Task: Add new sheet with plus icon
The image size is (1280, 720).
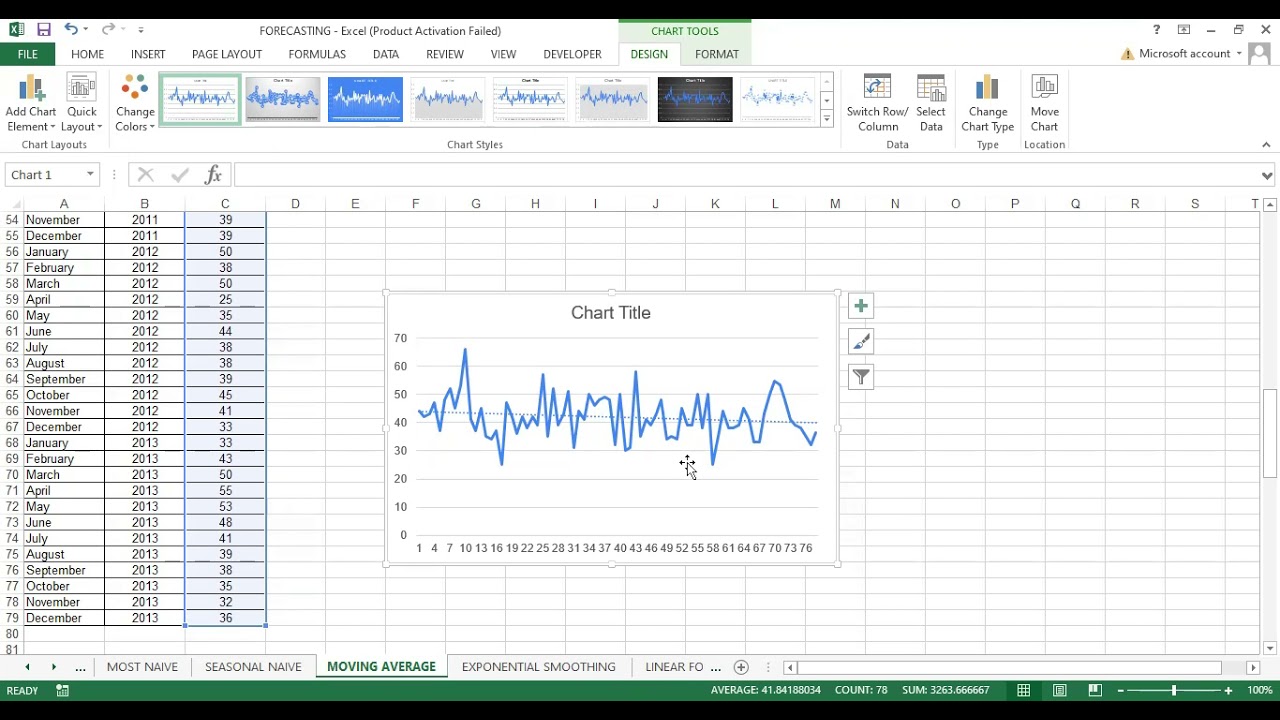Action: [741, 667]
